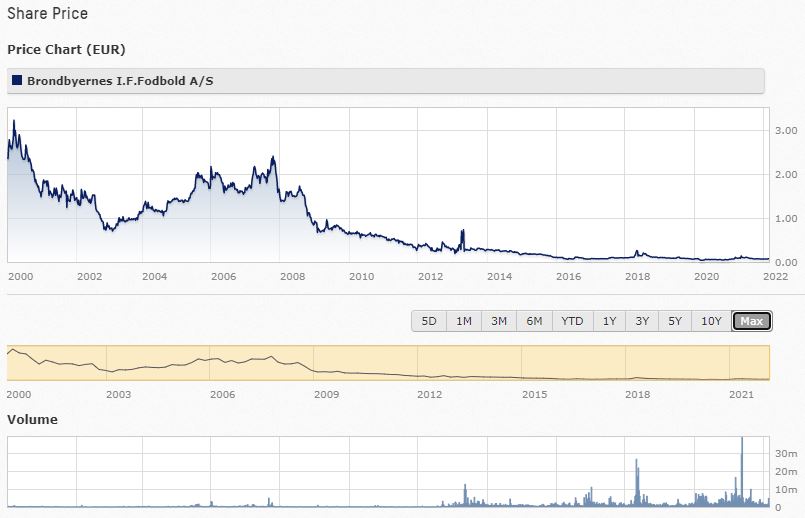This screenshot has width=805, height=518.
Task: Click the navigator line above 2009
Action: [327, 373]
